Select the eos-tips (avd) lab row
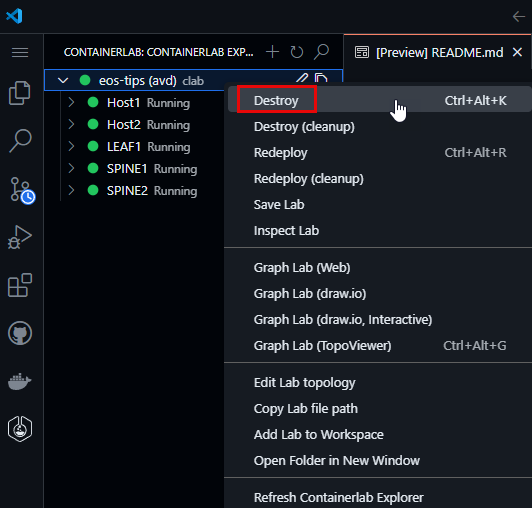 click(193, 80)
